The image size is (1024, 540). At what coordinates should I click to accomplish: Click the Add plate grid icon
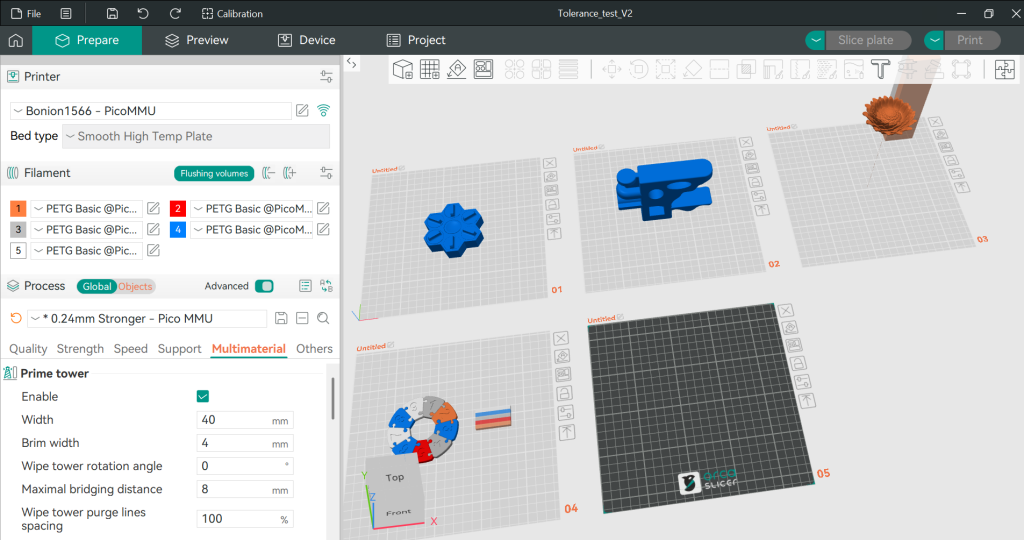coord(430,69)
